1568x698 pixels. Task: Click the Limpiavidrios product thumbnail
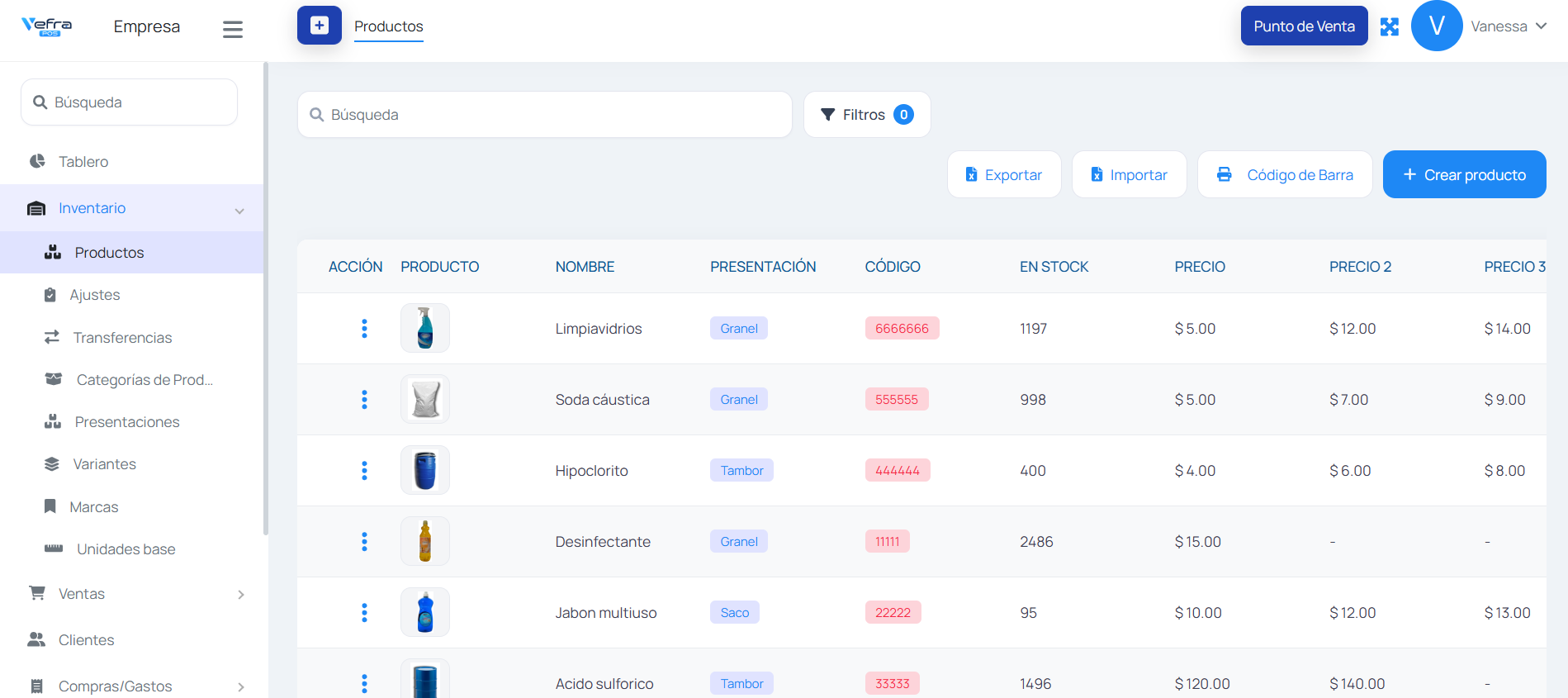(x=425, y=328)
